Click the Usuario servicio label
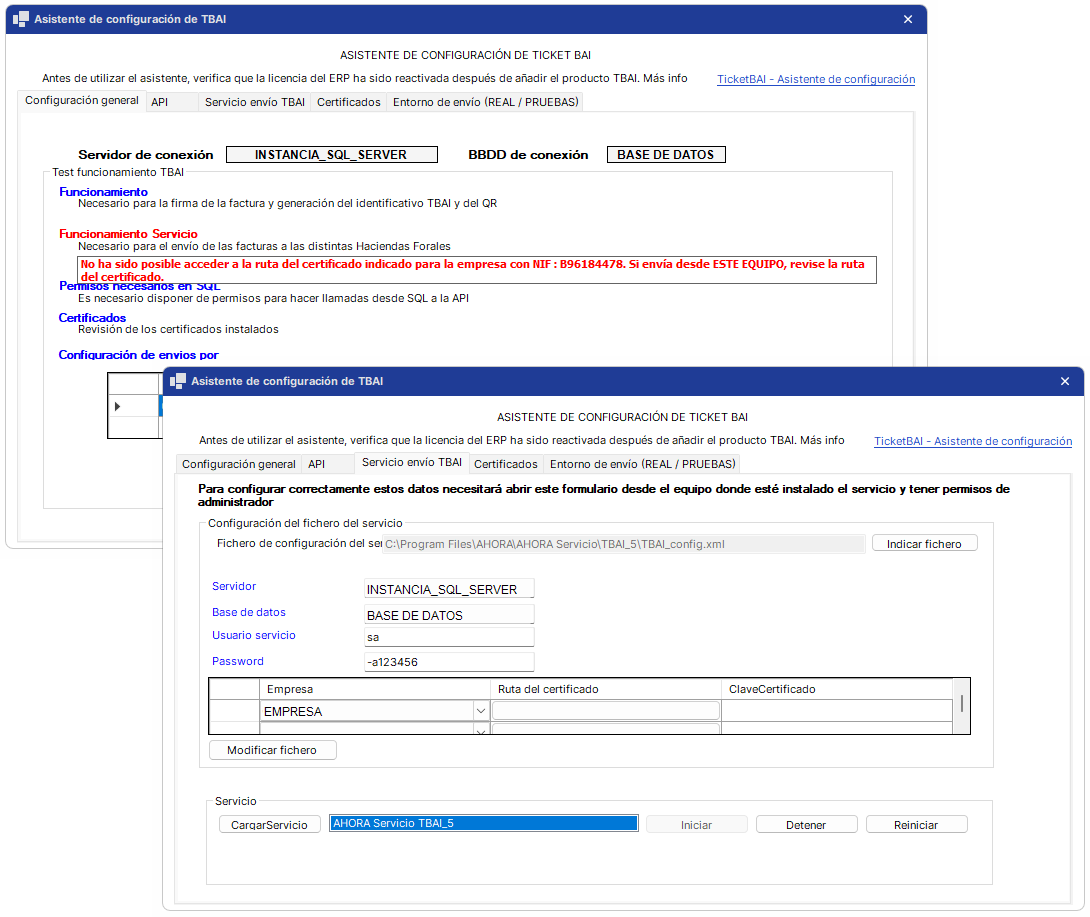This screenshot has height=917, width=1090. coord(254,635)
